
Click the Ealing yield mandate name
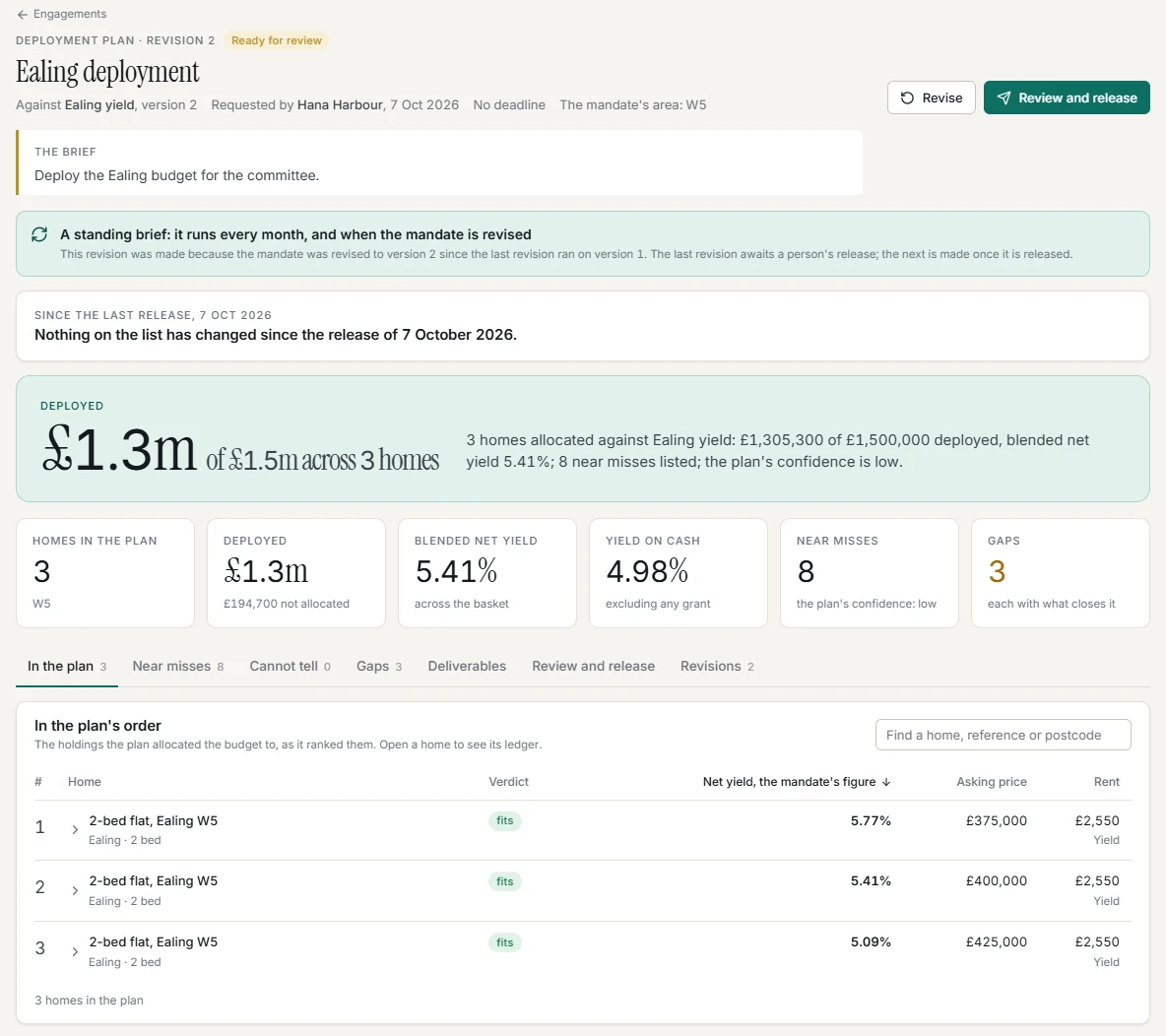click(x=99, y=104)
